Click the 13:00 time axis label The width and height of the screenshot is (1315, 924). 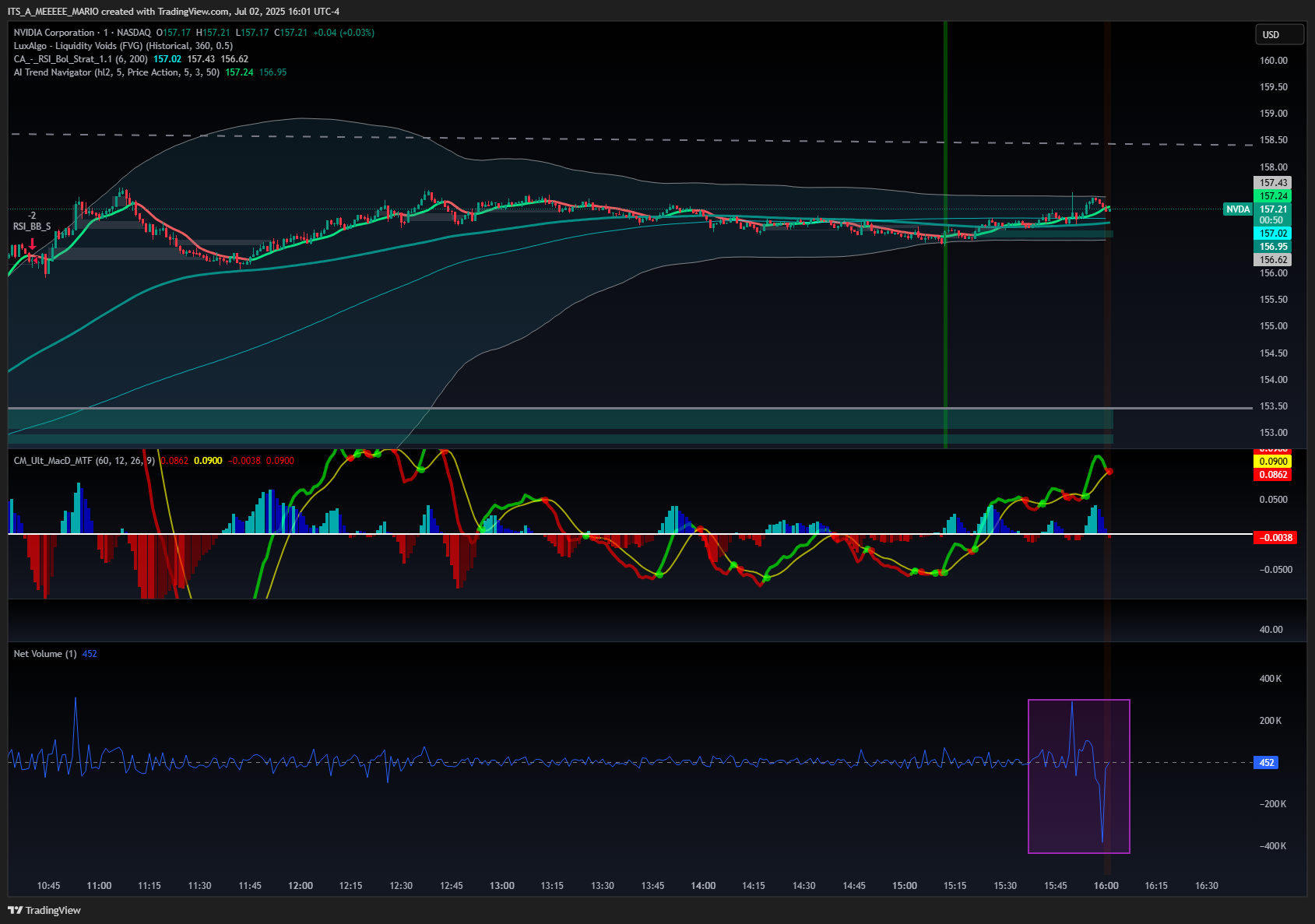coord(501,886)
